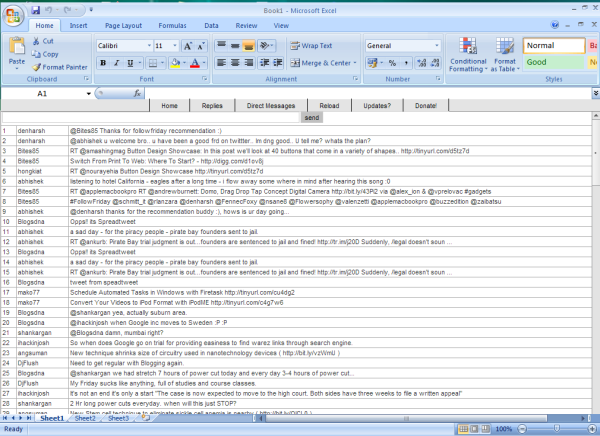Click the zoom slider handle
600x436 pixels.
coord(557,428)
